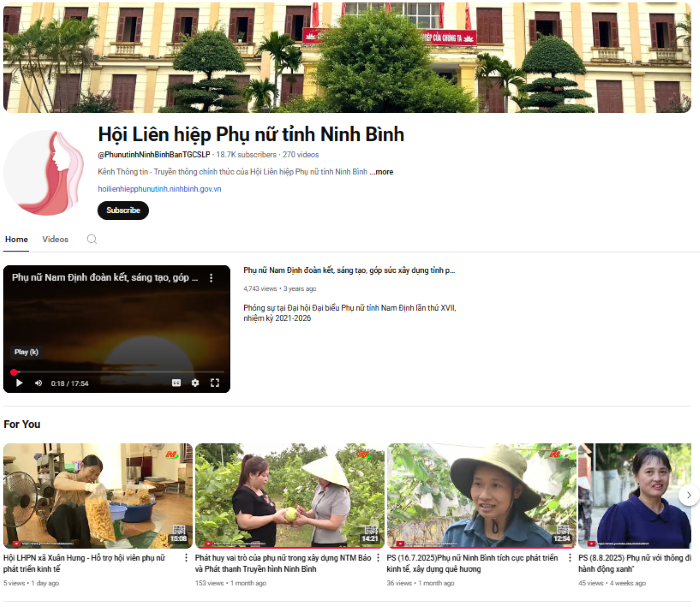The height and width of the screenshot is (607, 700).
Task: Open Phát huy vai trò của phụ nữ thumbnail
Action: click(289, 495)
